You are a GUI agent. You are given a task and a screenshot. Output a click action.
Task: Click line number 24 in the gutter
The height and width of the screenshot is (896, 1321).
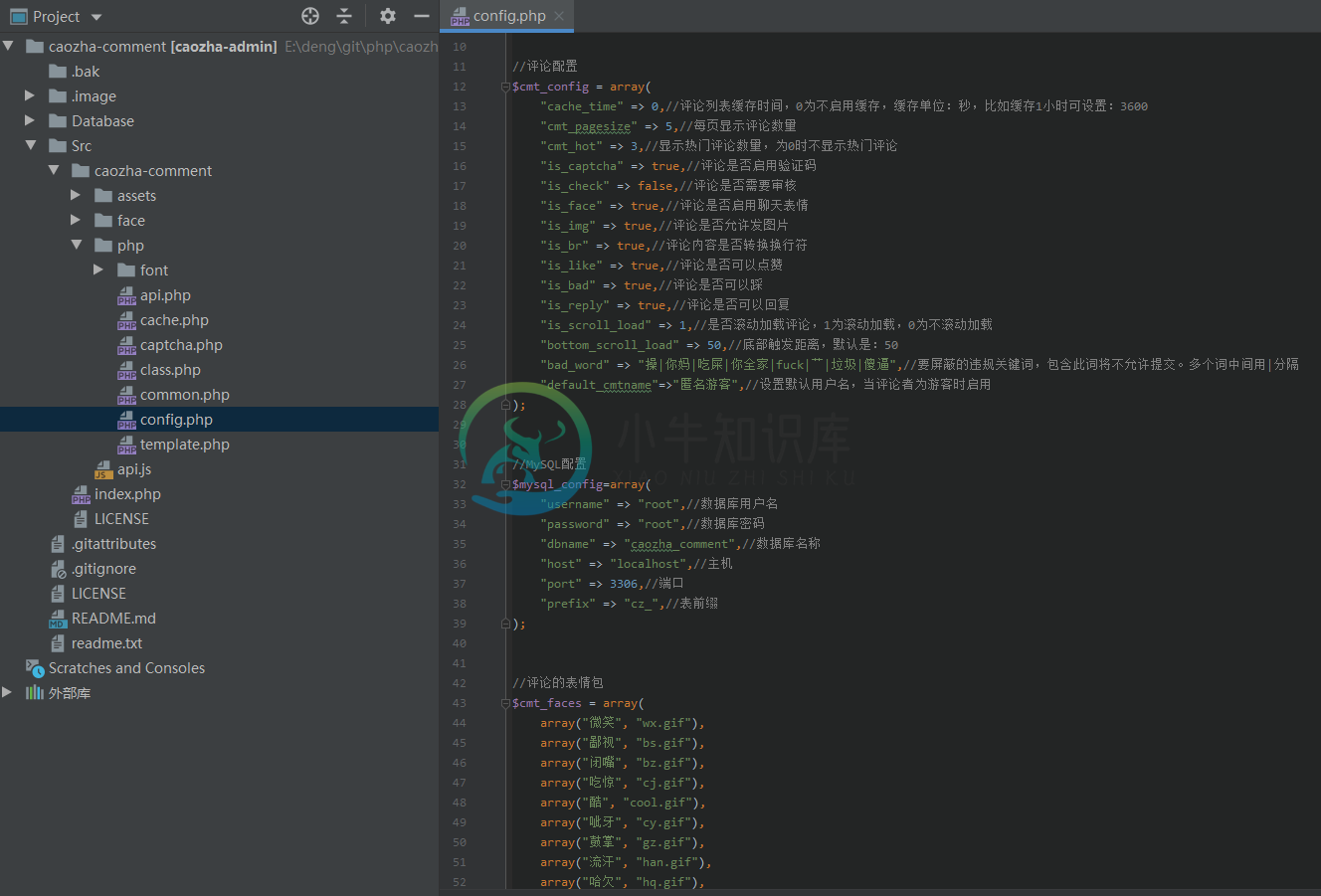[x=459, y=325]
